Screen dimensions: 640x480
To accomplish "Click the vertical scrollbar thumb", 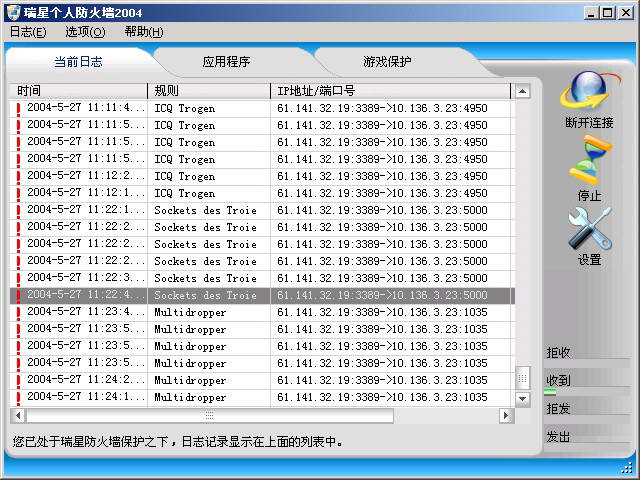I will point(523,378).
